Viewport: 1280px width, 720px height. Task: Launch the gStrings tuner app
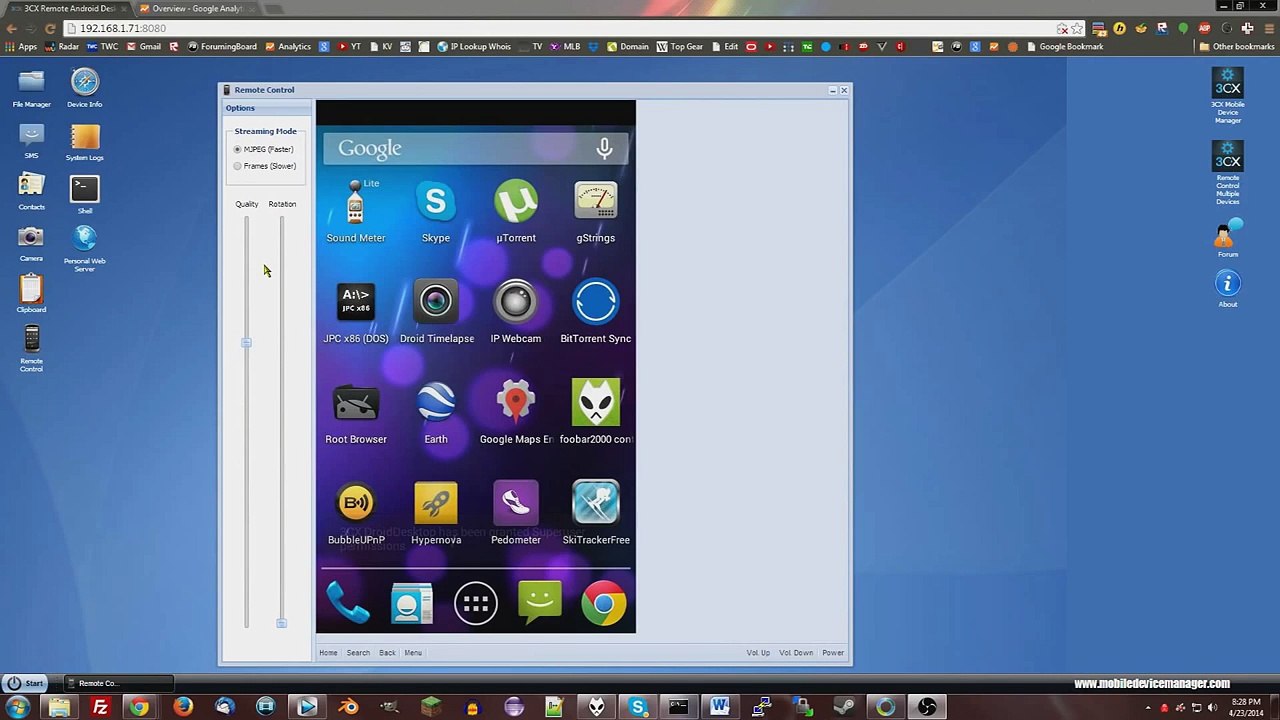(x=596, y=212)
